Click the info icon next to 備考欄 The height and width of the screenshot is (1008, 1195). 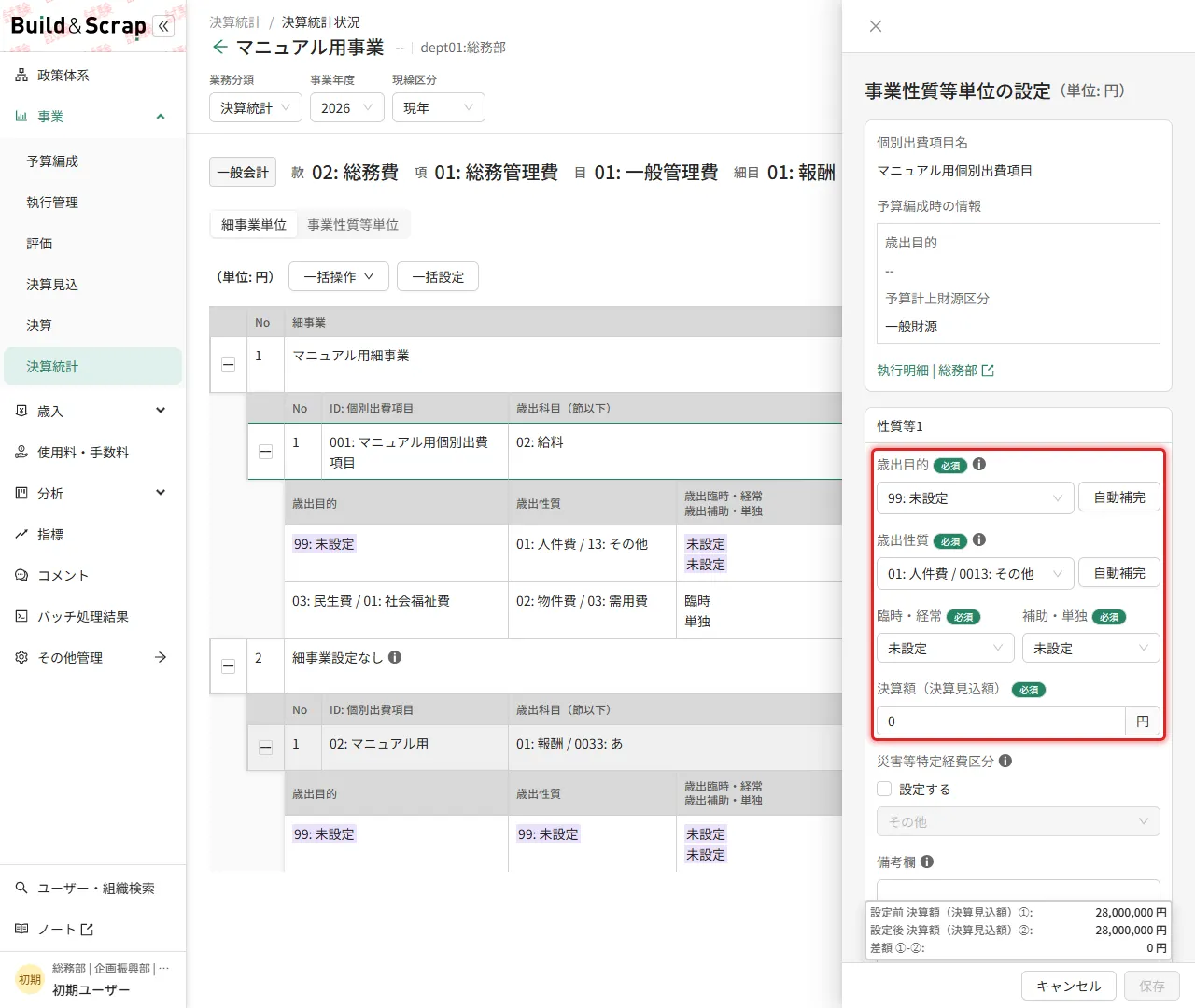(x=927, y=861)
